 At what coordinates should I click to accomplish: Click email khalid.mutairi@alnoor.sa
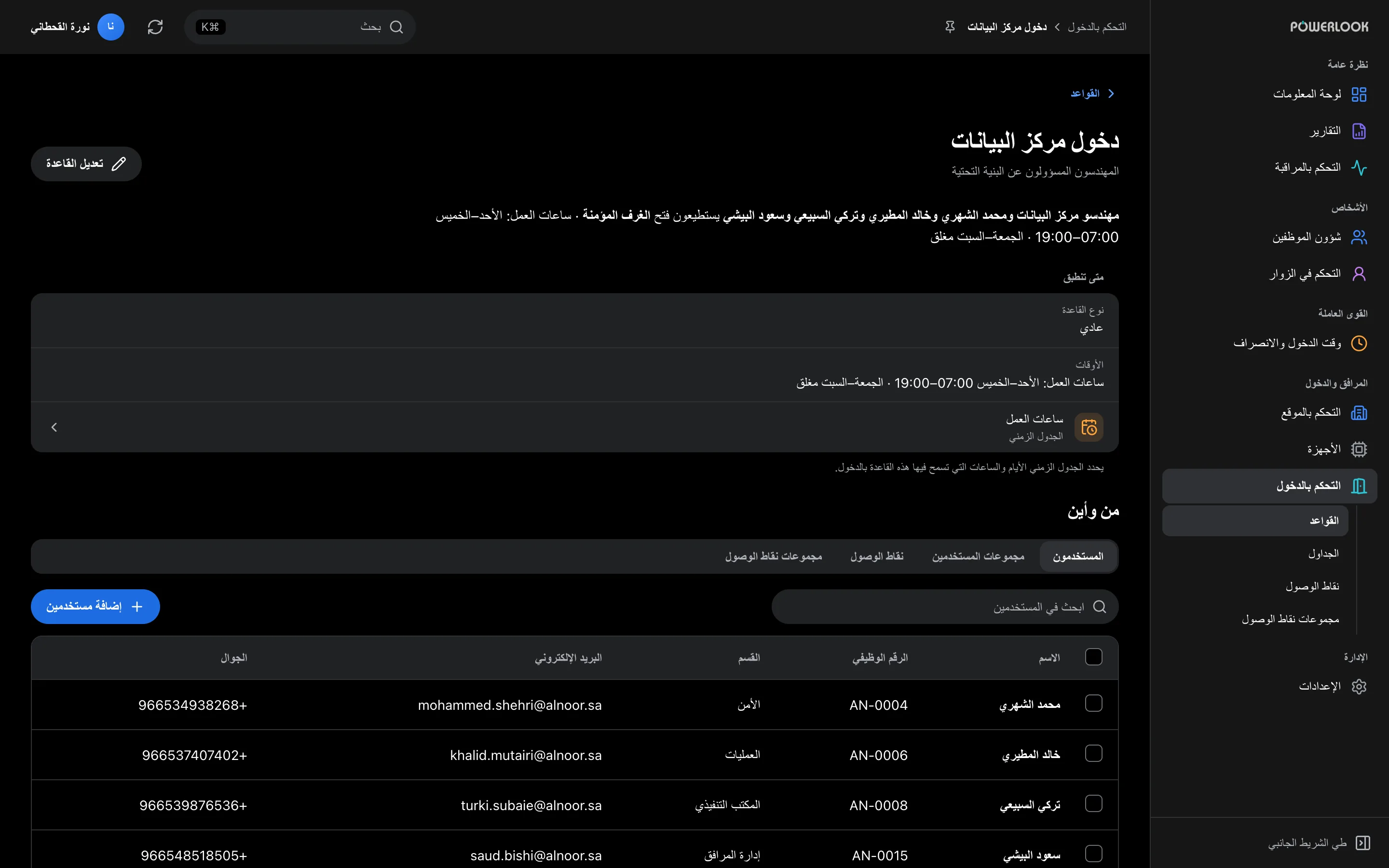526,755
